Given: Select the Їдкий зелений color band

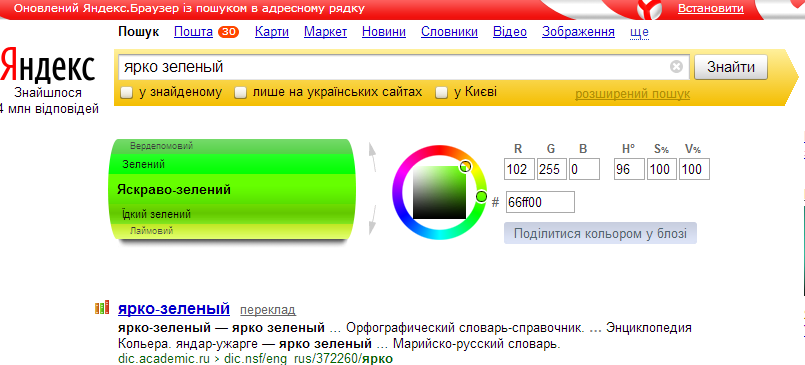Looking at the screenshot, I should [231, 214].
